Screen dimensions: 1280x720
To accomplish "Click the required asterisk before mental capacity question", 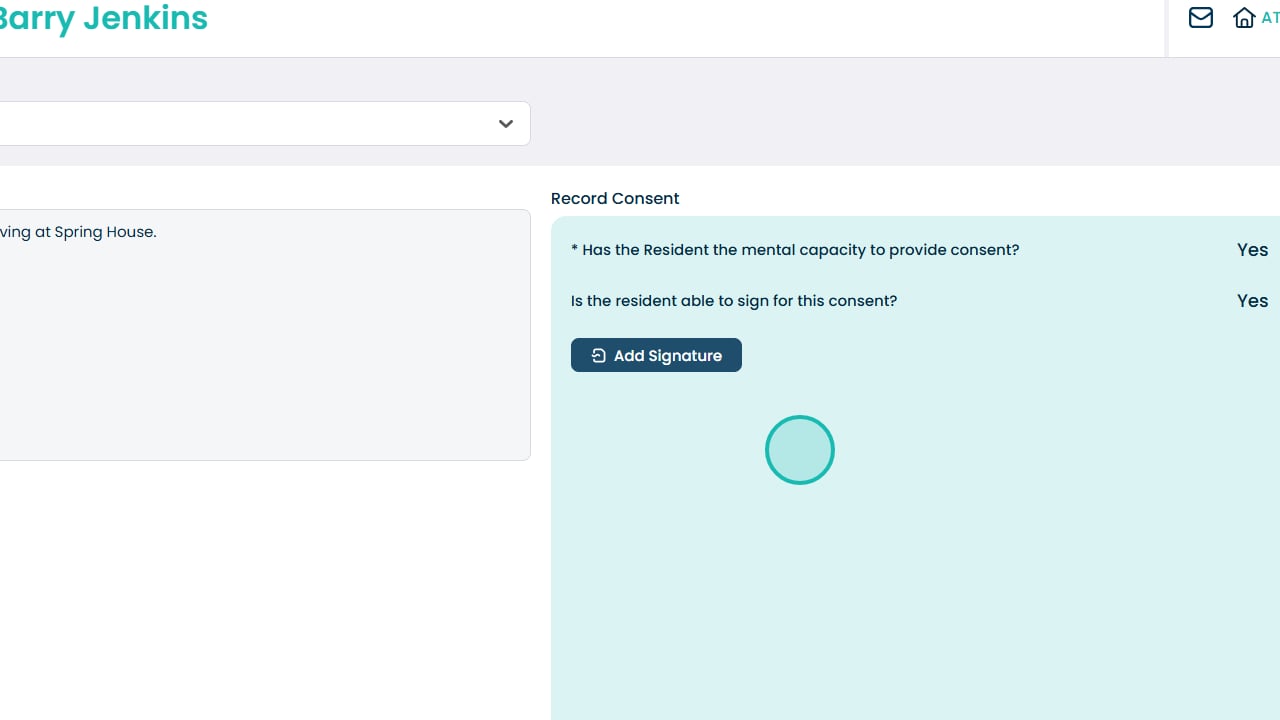I will pyautogui.click(x=575, y=250).
